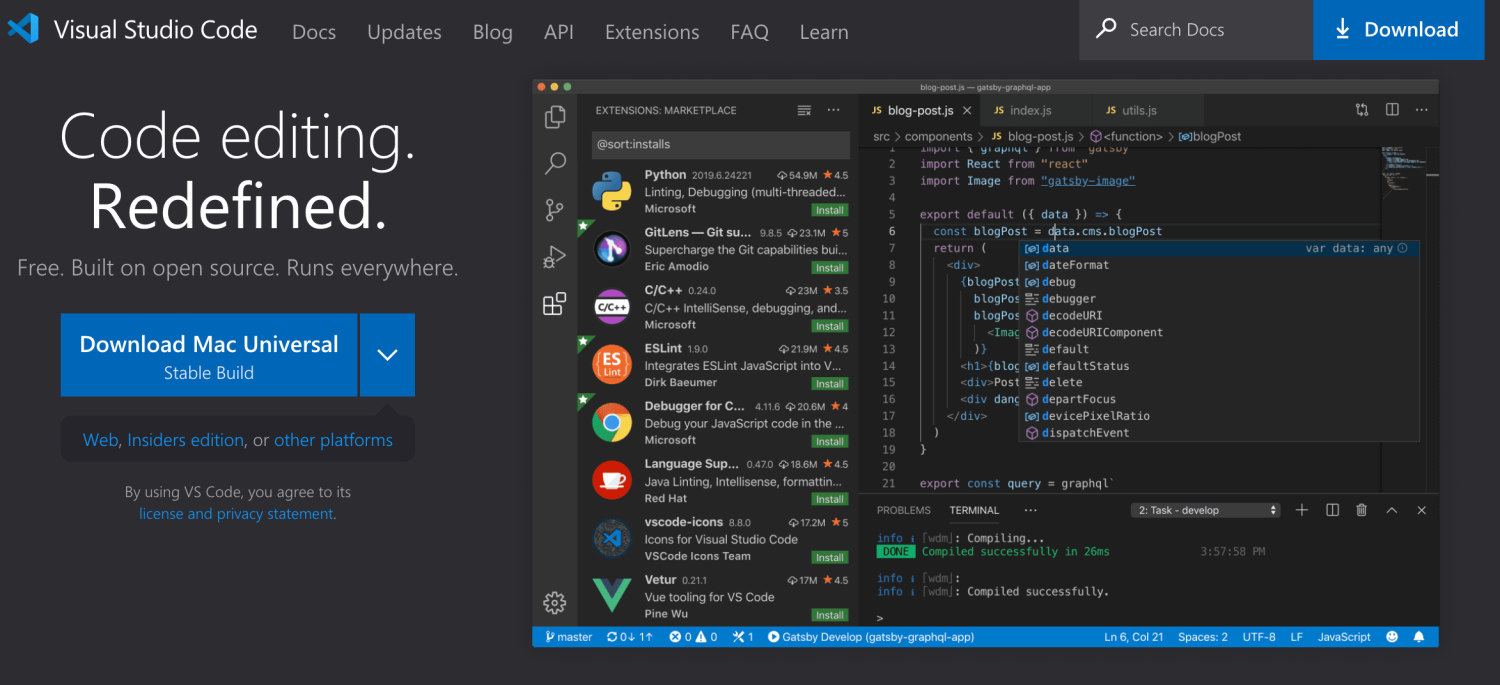Open the Run and Debug icon

pos(554,257)
